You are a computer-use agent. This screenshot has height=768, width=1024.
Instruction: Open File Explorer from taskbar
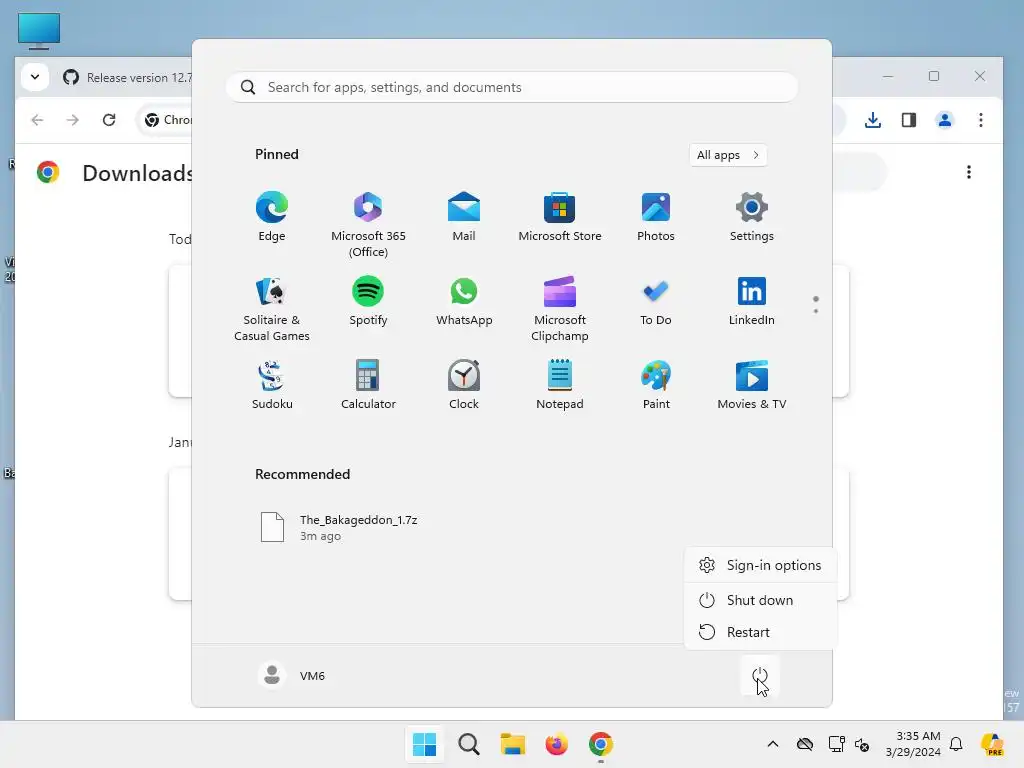[513, 744]
